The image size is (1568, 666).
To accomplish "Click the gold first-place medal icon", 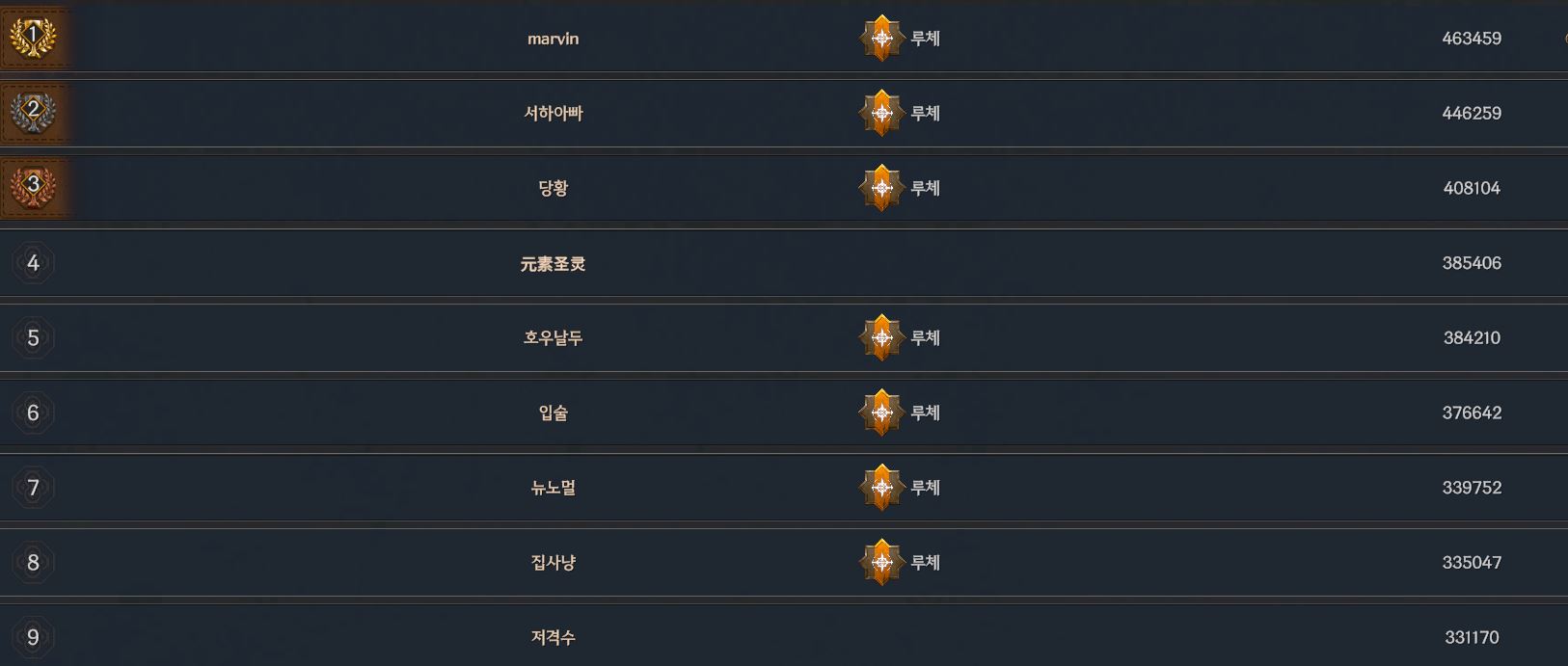I will (x=33, y=38).
